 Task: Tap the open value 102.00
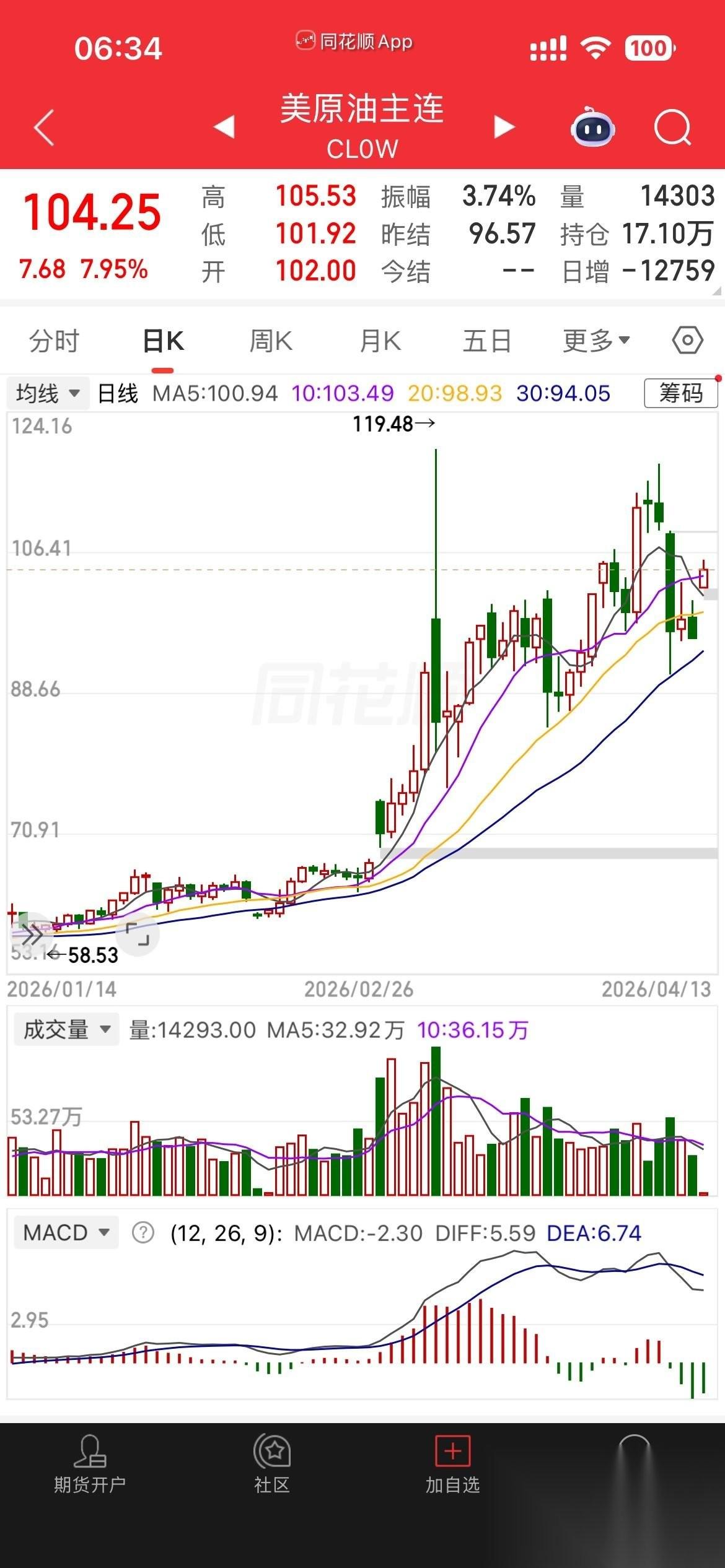point(316,271)
